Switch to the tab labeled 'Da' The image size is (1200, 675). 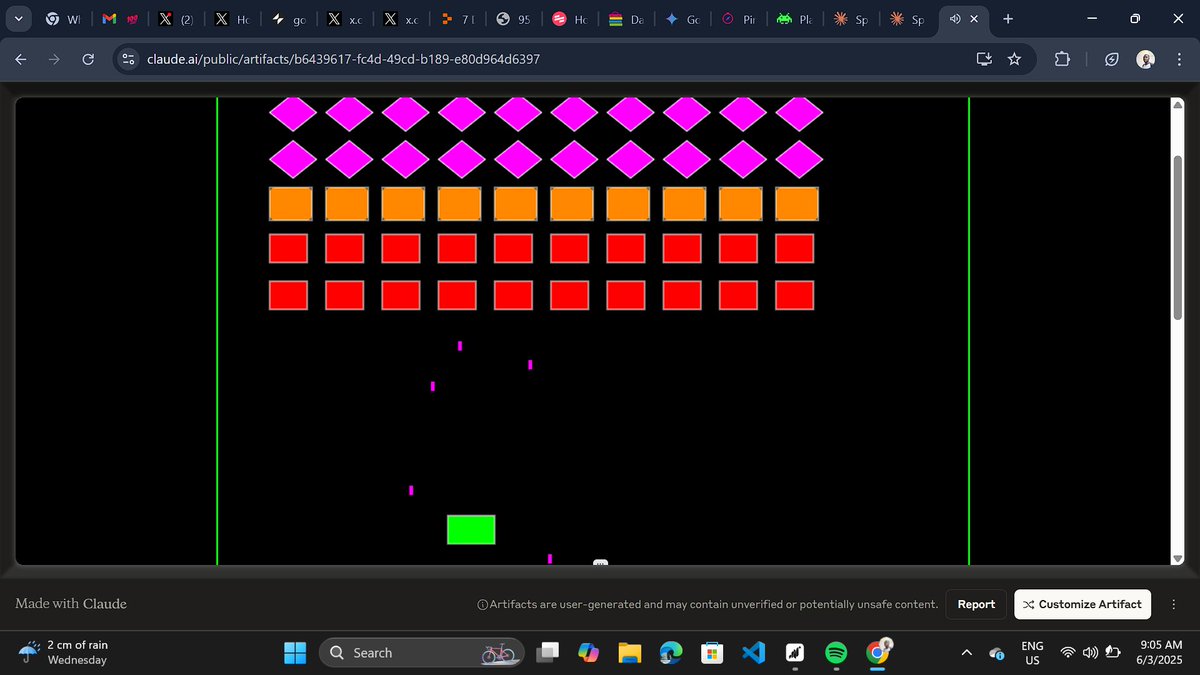(626, 19)
